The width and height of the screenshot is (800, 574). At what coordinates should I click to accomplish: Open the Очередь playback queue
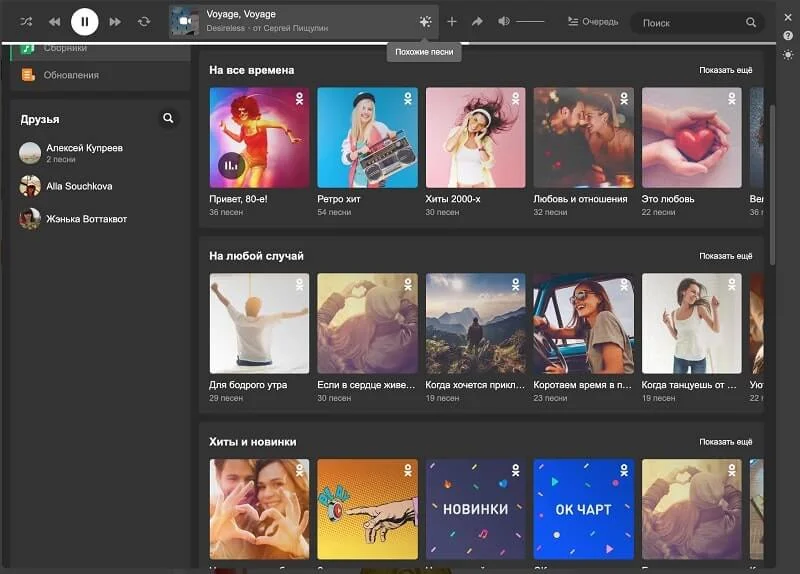[592, 21]
